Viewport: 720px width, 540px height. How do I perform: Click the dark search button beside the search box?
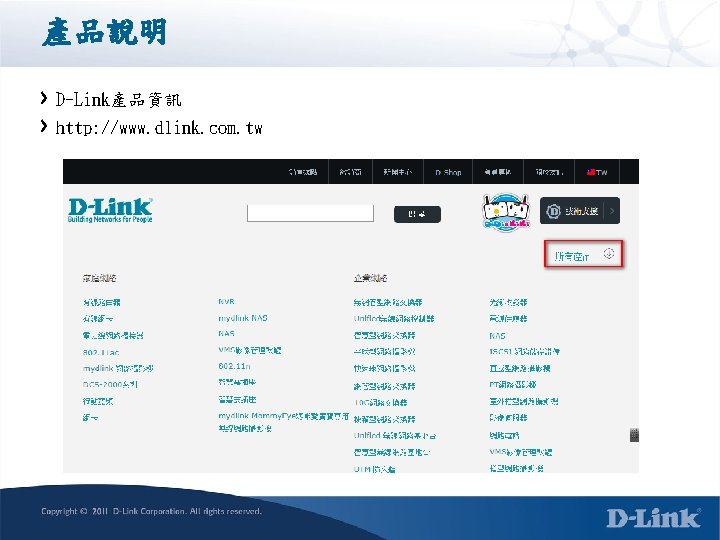417,214
